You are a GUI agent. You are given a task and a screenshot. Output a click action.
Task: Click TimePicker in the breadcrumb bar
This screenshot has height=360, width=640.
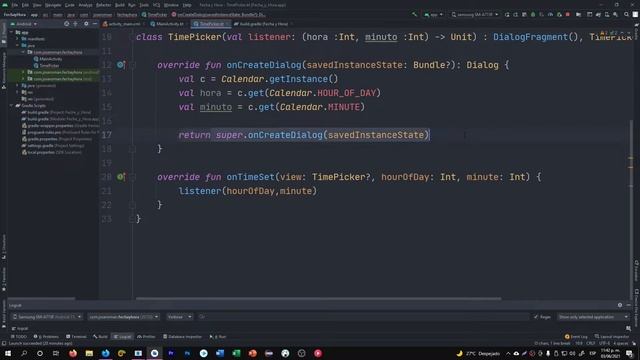click(x=155, y=15)
